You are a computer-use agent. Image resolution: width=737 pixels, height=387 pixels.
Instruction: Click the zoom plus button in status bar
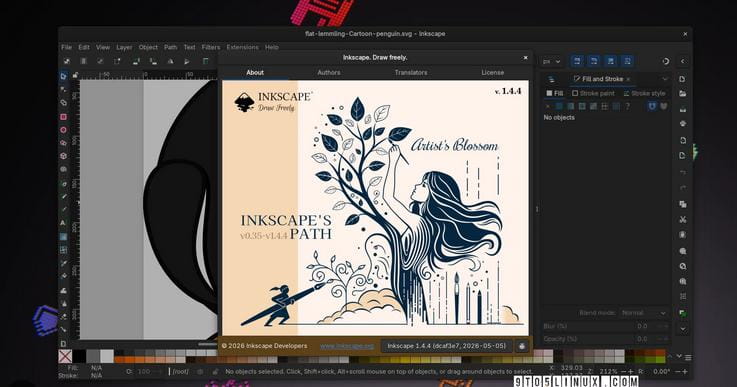pyautogui.click(x=630, y=371)
